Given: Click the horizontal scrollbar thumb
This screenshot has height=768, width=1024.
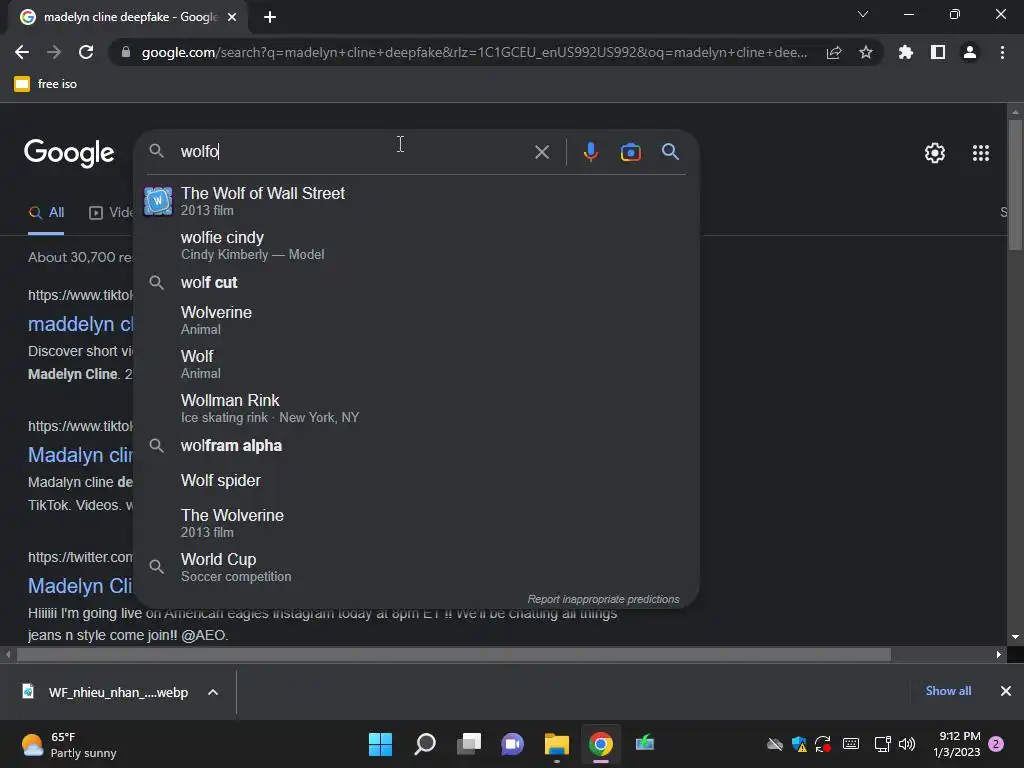Looking at the screenshot, I should (454, 654).
